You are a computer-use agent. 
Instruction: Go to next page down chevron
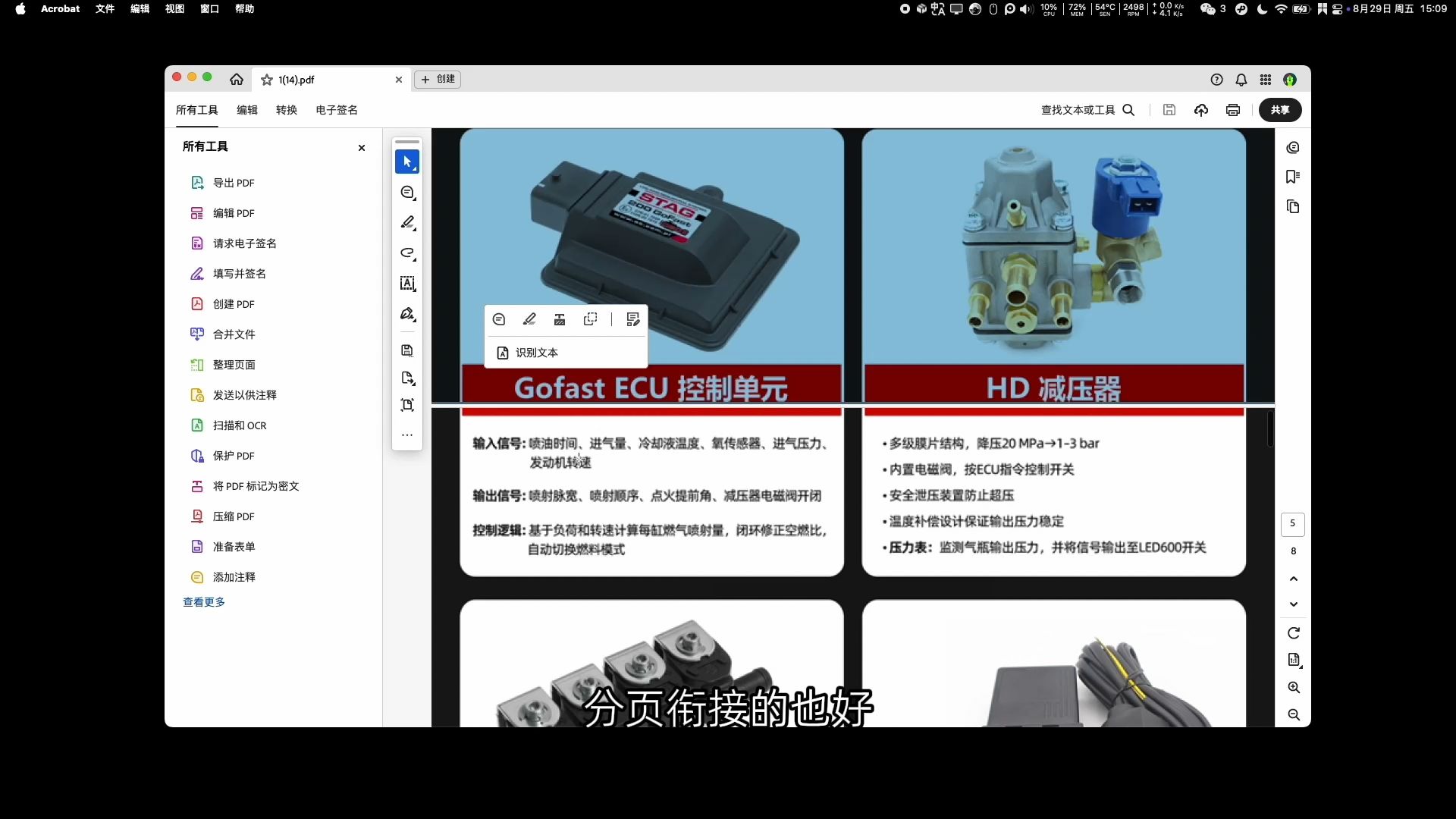1294,604
